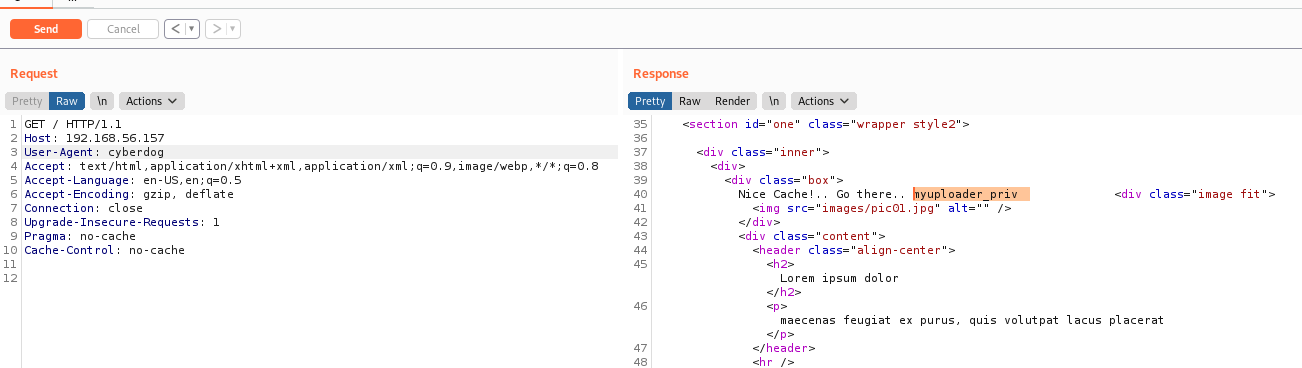The image size is (1302, 368).
Task: Click the header class="align-center" line
Action: click(854, 250)
